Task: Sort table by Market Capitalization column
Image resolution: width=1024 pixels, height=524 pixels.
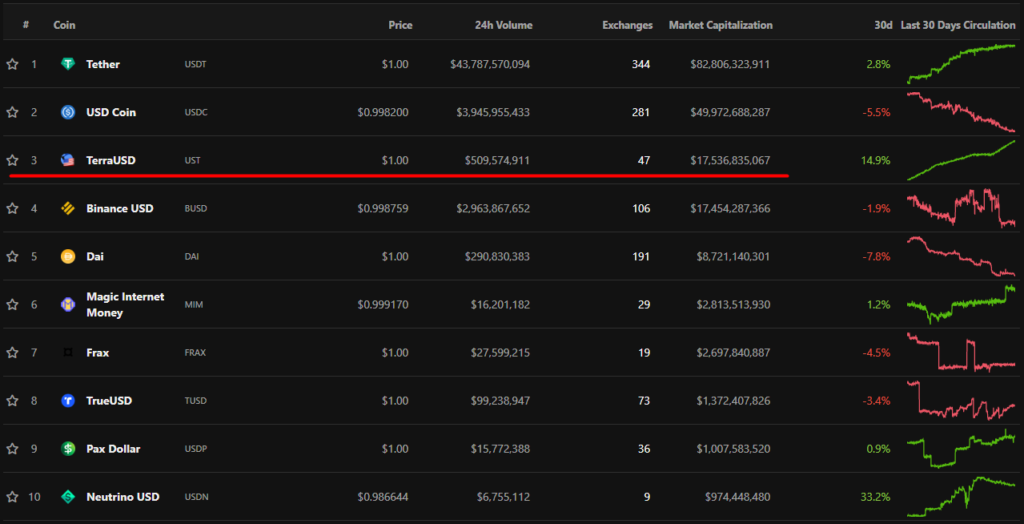Action: [720, 25]
